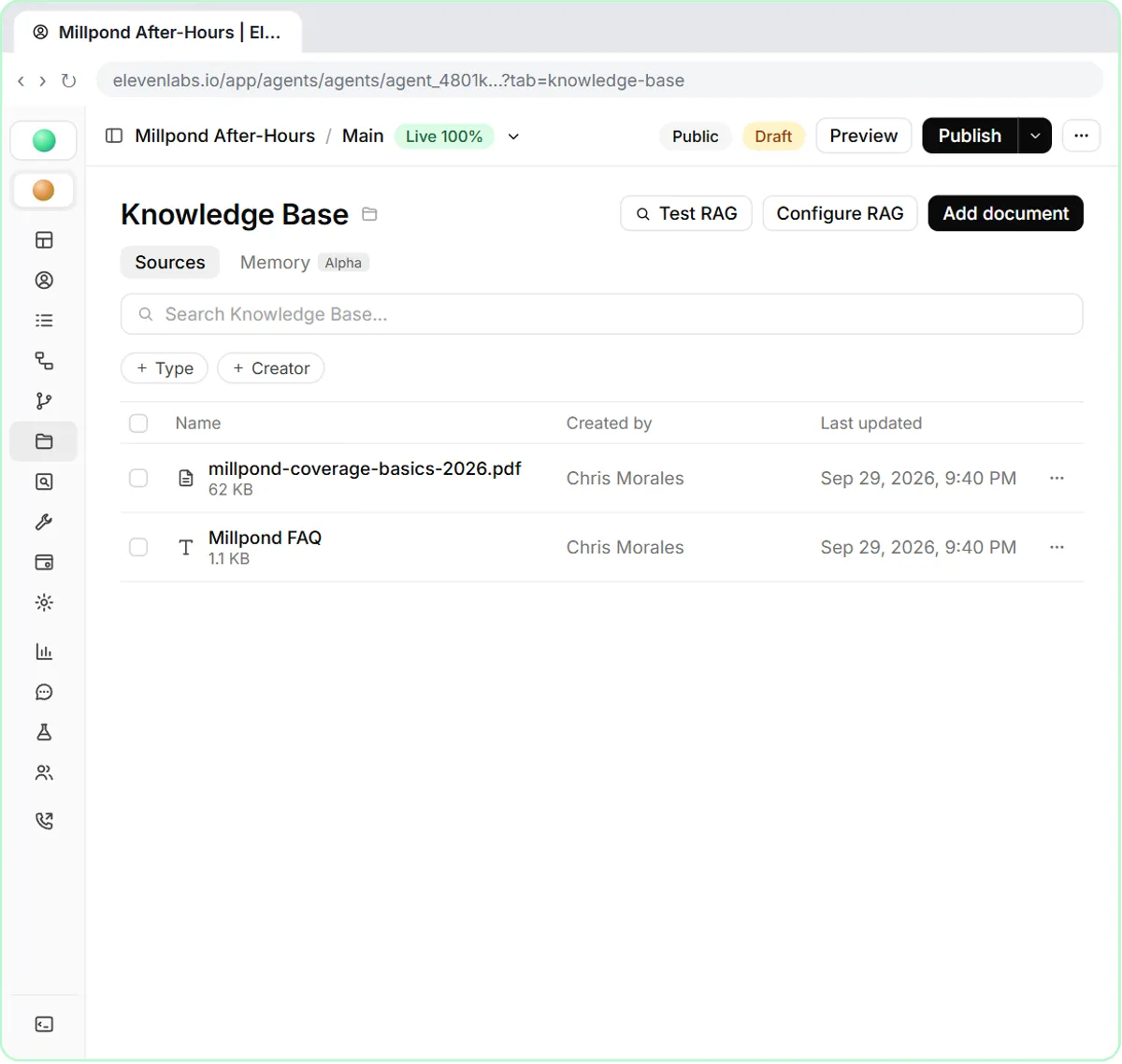Click the Millpond FAQ row's updated date
The image size is (1122, 1064).
pos(918,547)
